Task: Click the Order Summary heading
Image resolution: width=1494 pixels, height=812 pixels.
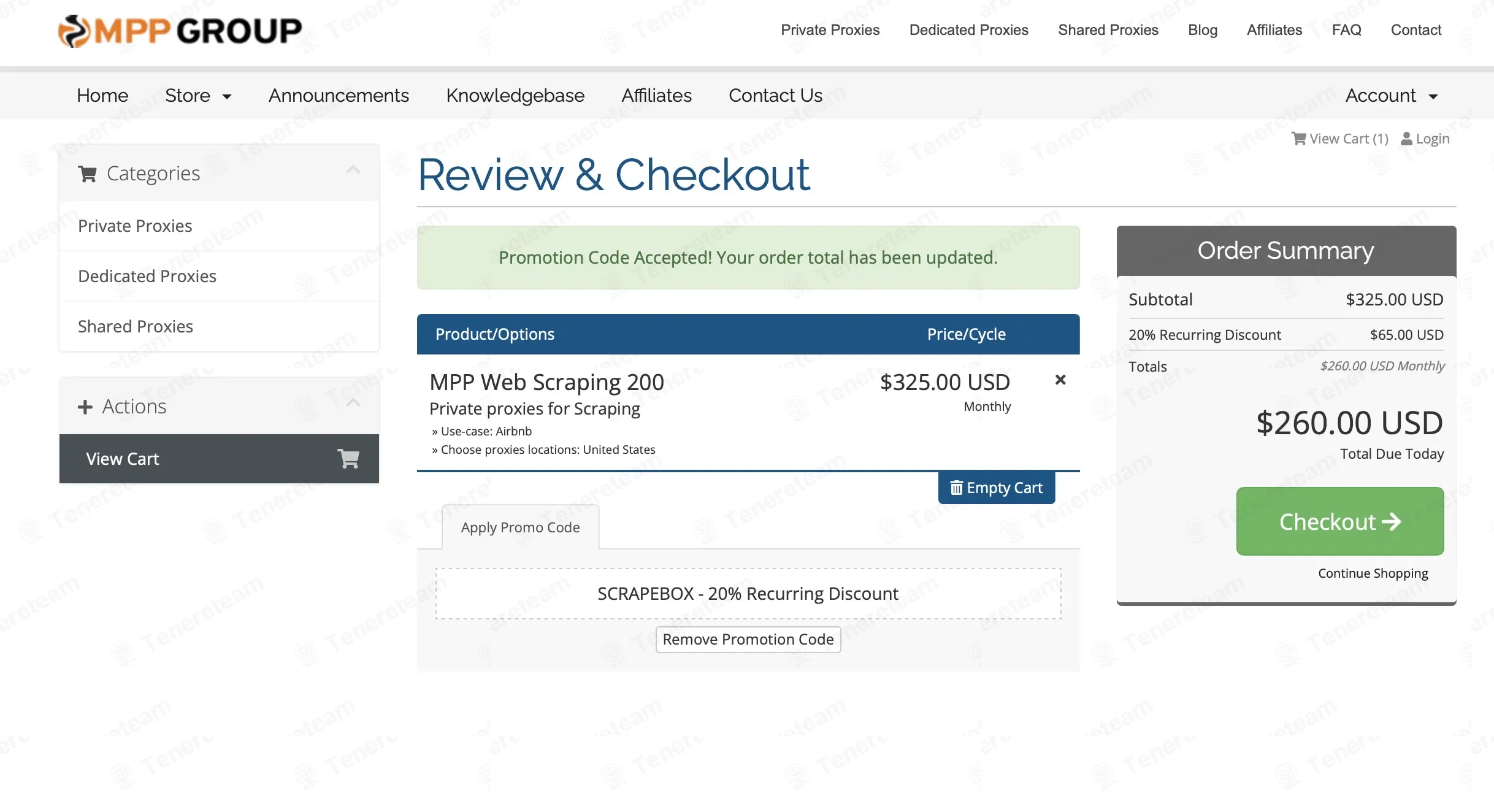Action: (1285, 250)
